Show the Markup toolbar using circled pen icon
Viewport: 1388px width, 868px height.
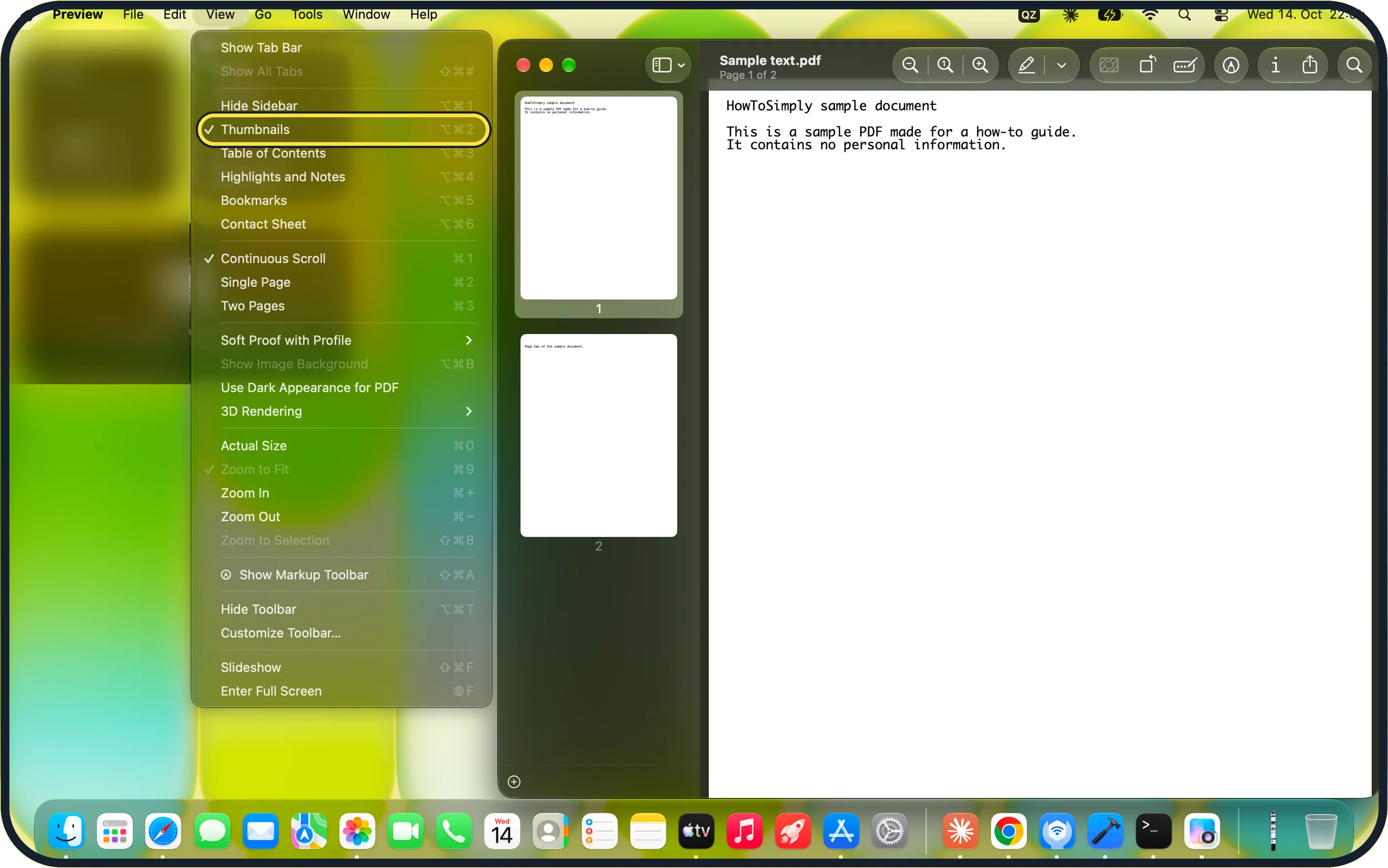pyautogui.click(x=1231, y=66)
